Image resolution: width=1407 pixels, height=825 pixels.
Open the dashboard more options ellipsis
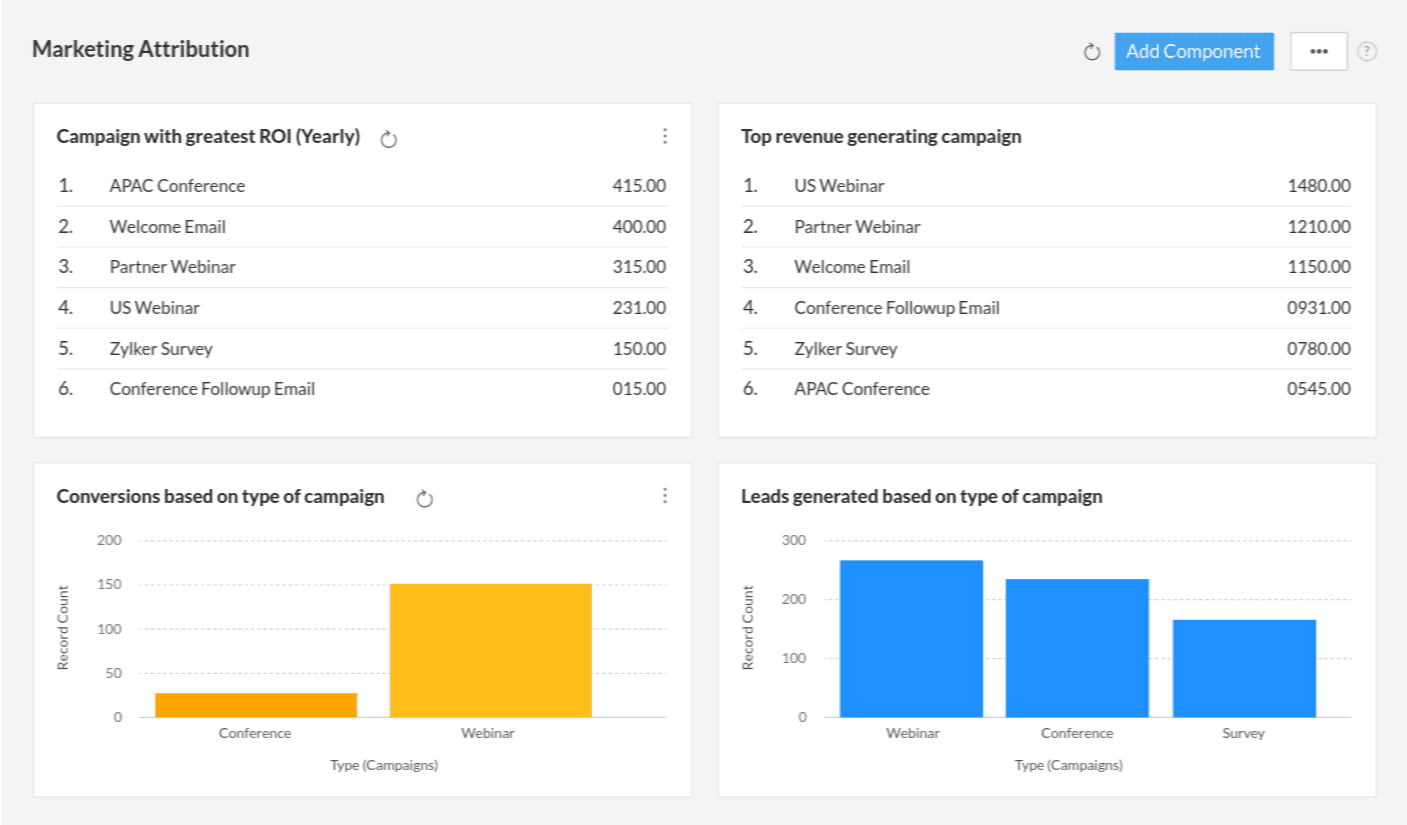pos(1318,52)
